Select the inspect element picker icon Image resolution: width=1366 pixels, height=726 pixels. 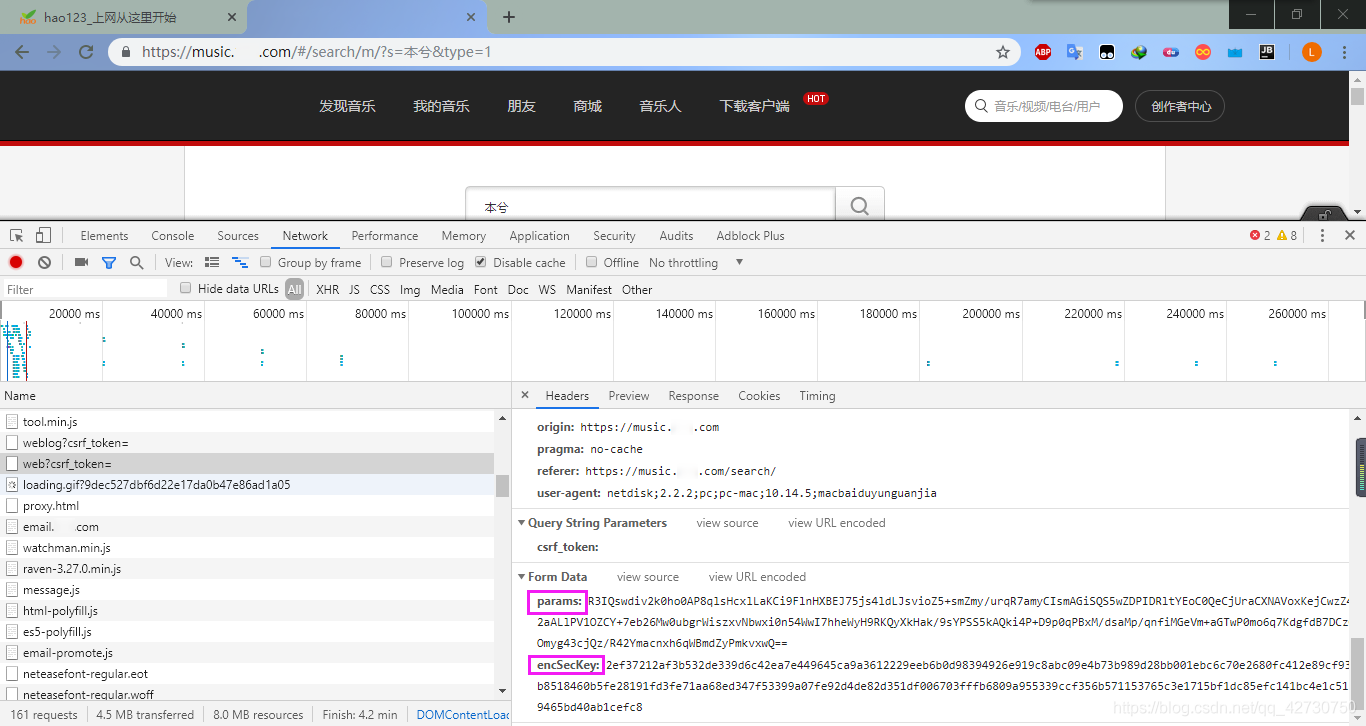[17, 236]
